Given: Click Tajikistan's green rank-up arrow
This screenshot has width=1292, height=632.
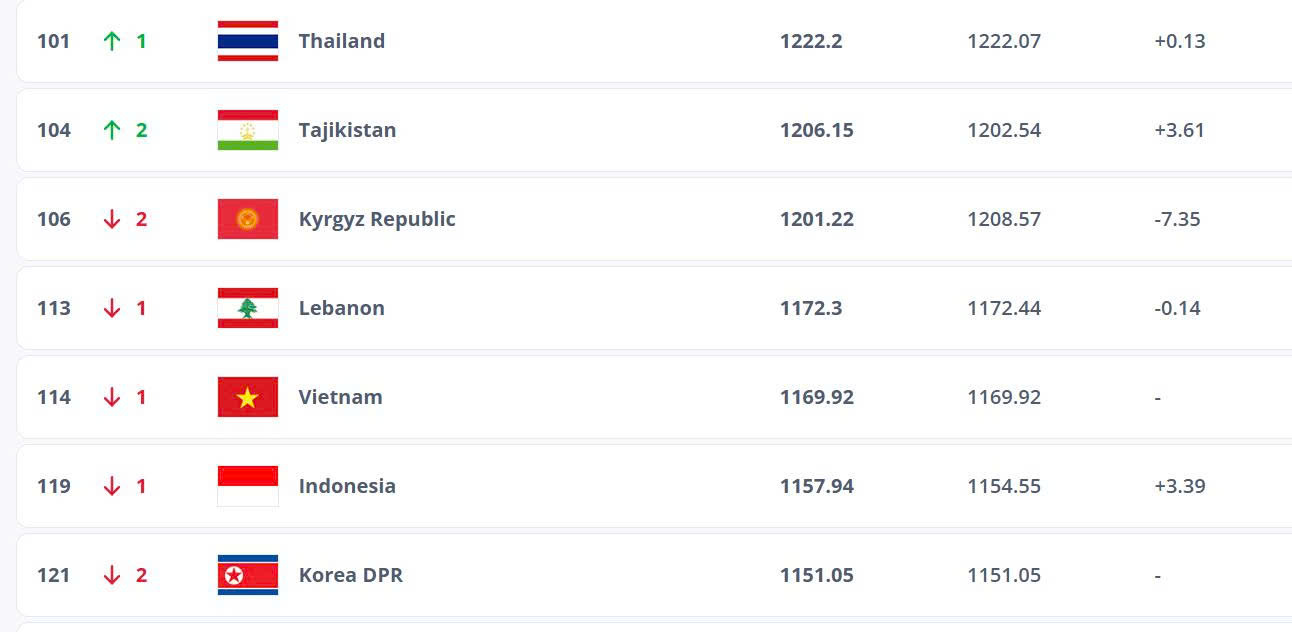Looking at the screenshot, I should coord(112,130).
